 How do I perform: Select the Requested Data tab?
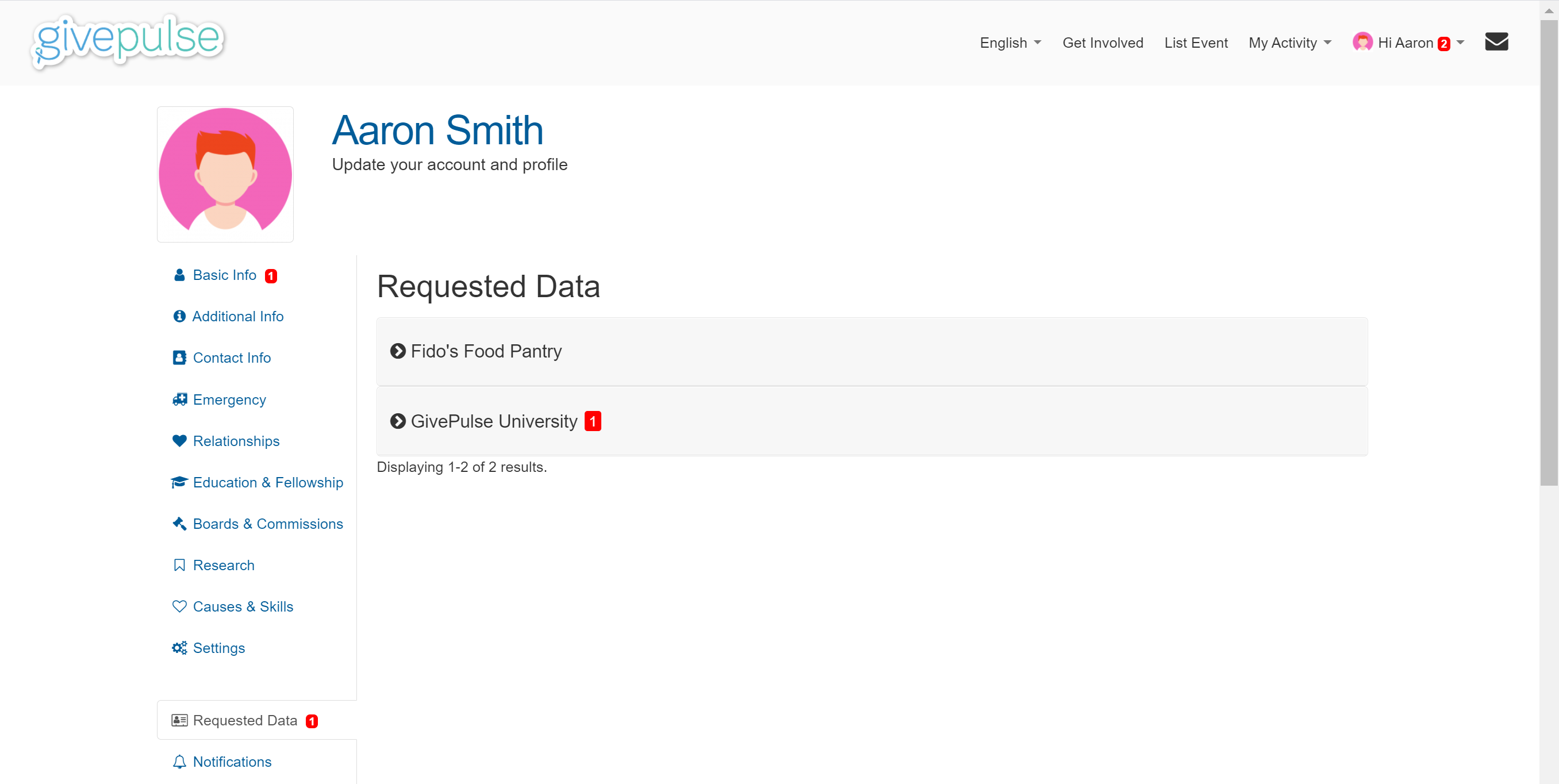coord(257,720)
